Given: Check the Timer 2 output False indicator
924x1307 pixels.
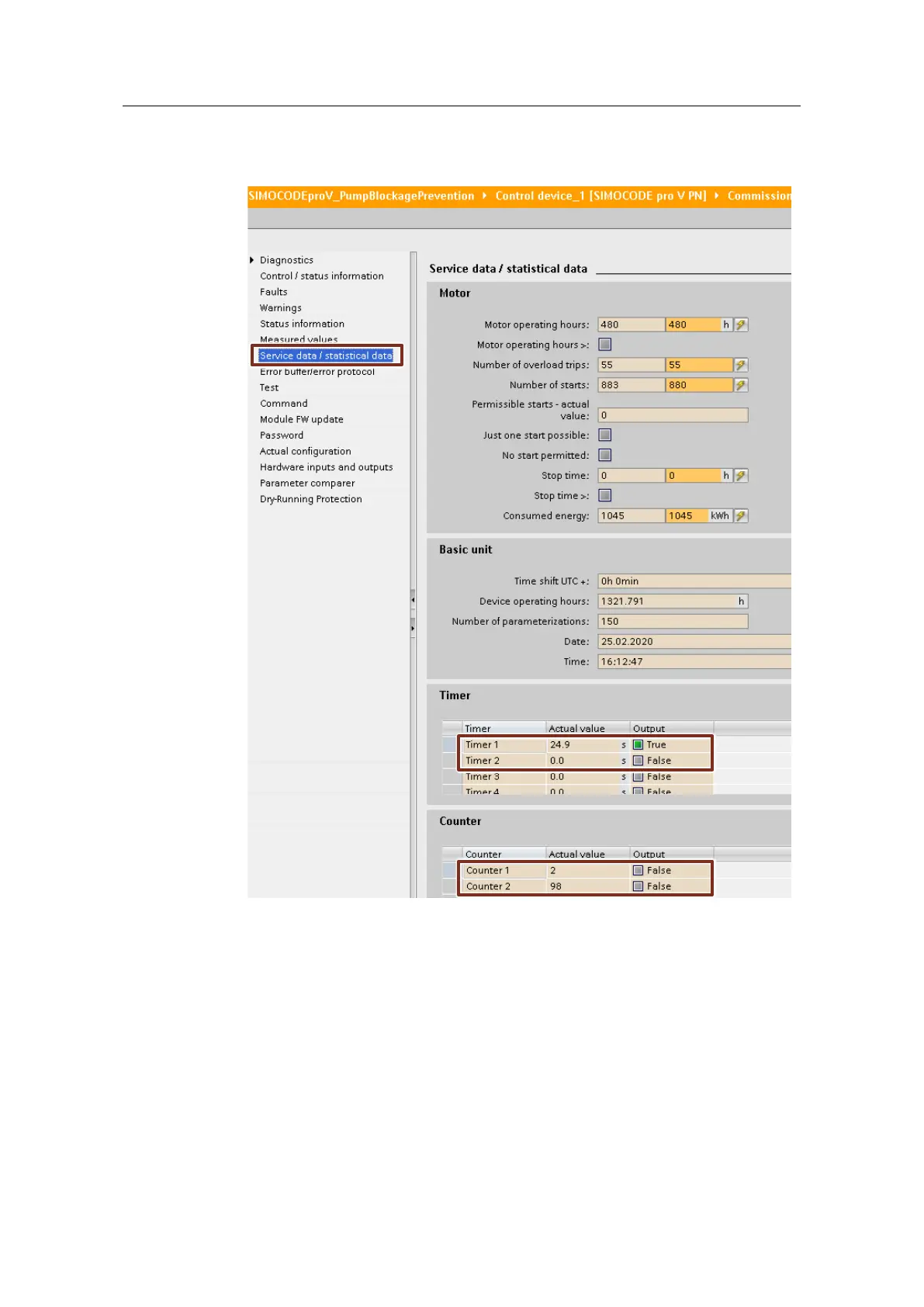Looking at the screenshot, I should coord(638,761).
